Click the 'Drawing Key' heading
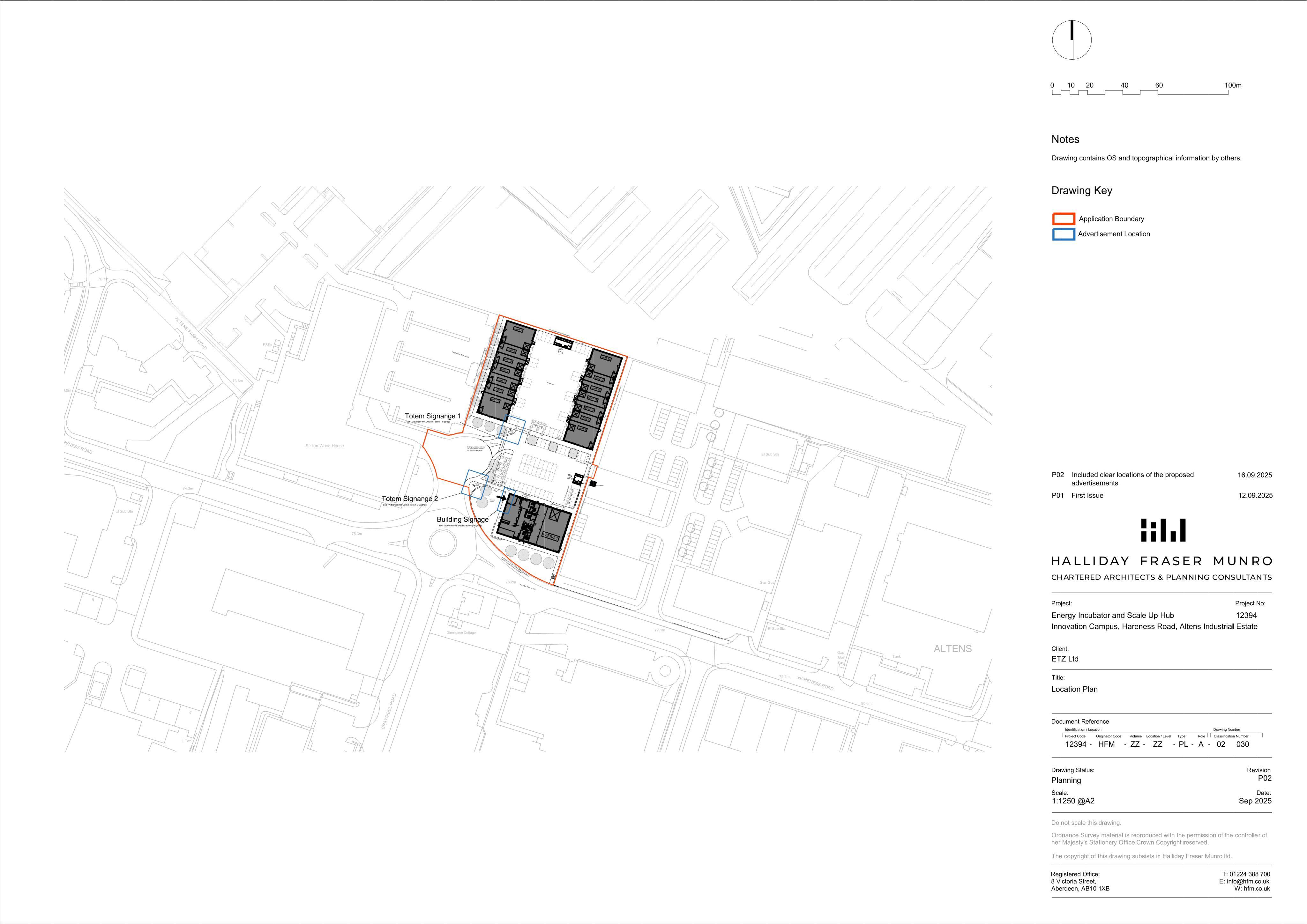1307x924 pixels. pos(1082,191)
